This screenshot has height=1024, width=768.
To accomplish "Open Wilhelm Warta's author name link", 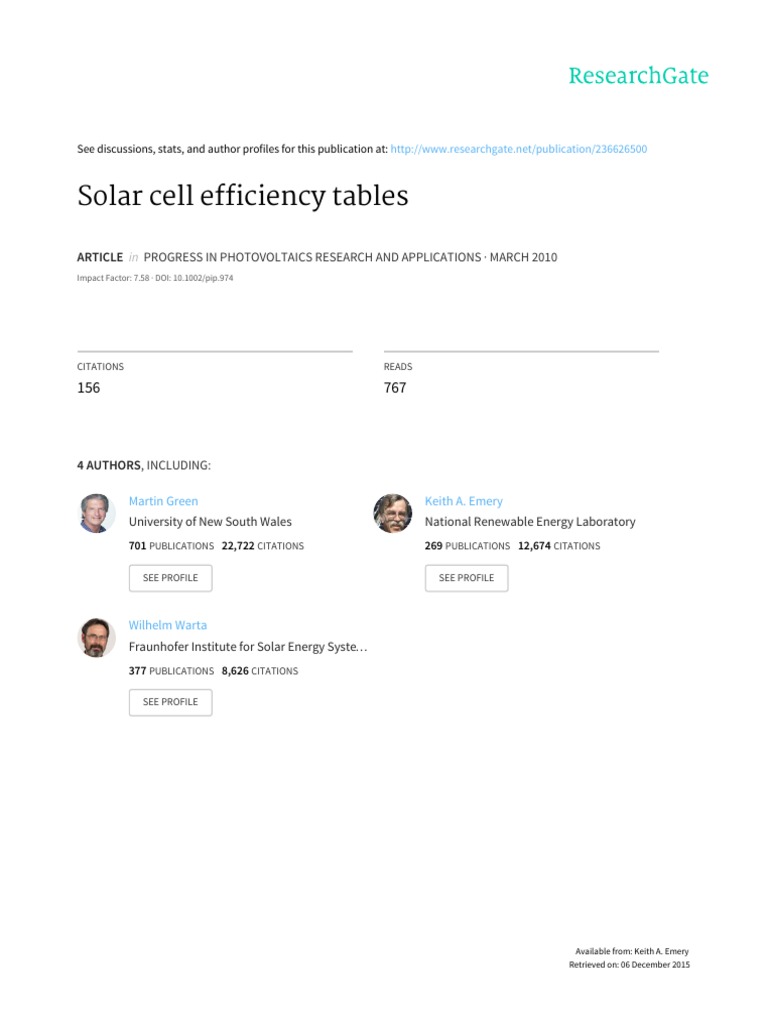I will (x=168, y=625).
